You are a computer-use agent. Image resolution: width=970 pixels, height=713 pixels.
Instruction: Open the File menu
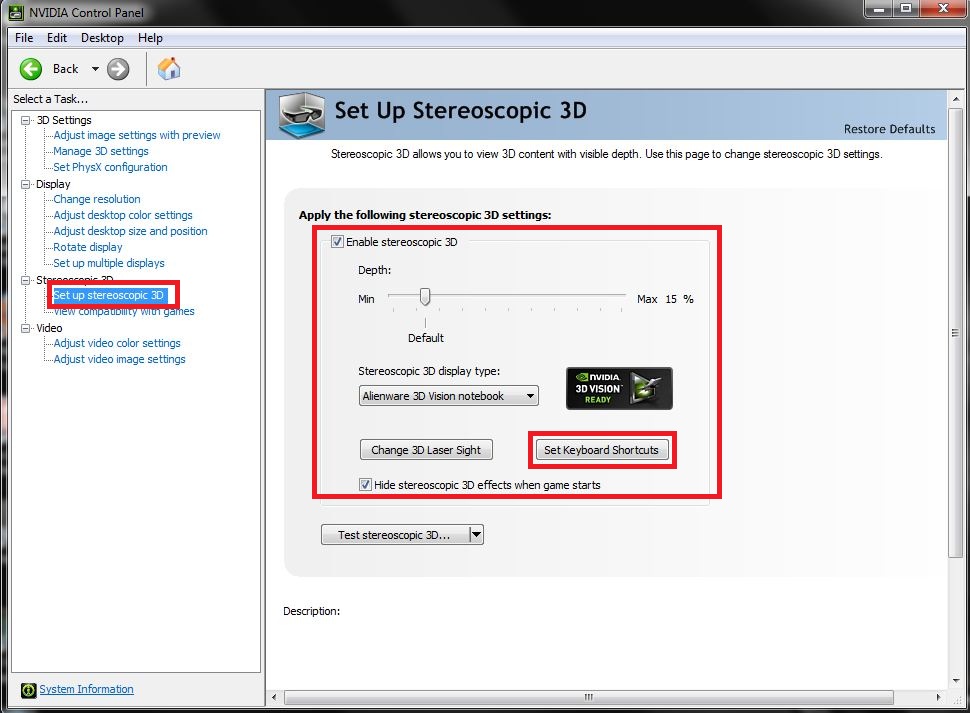point(24,38)
